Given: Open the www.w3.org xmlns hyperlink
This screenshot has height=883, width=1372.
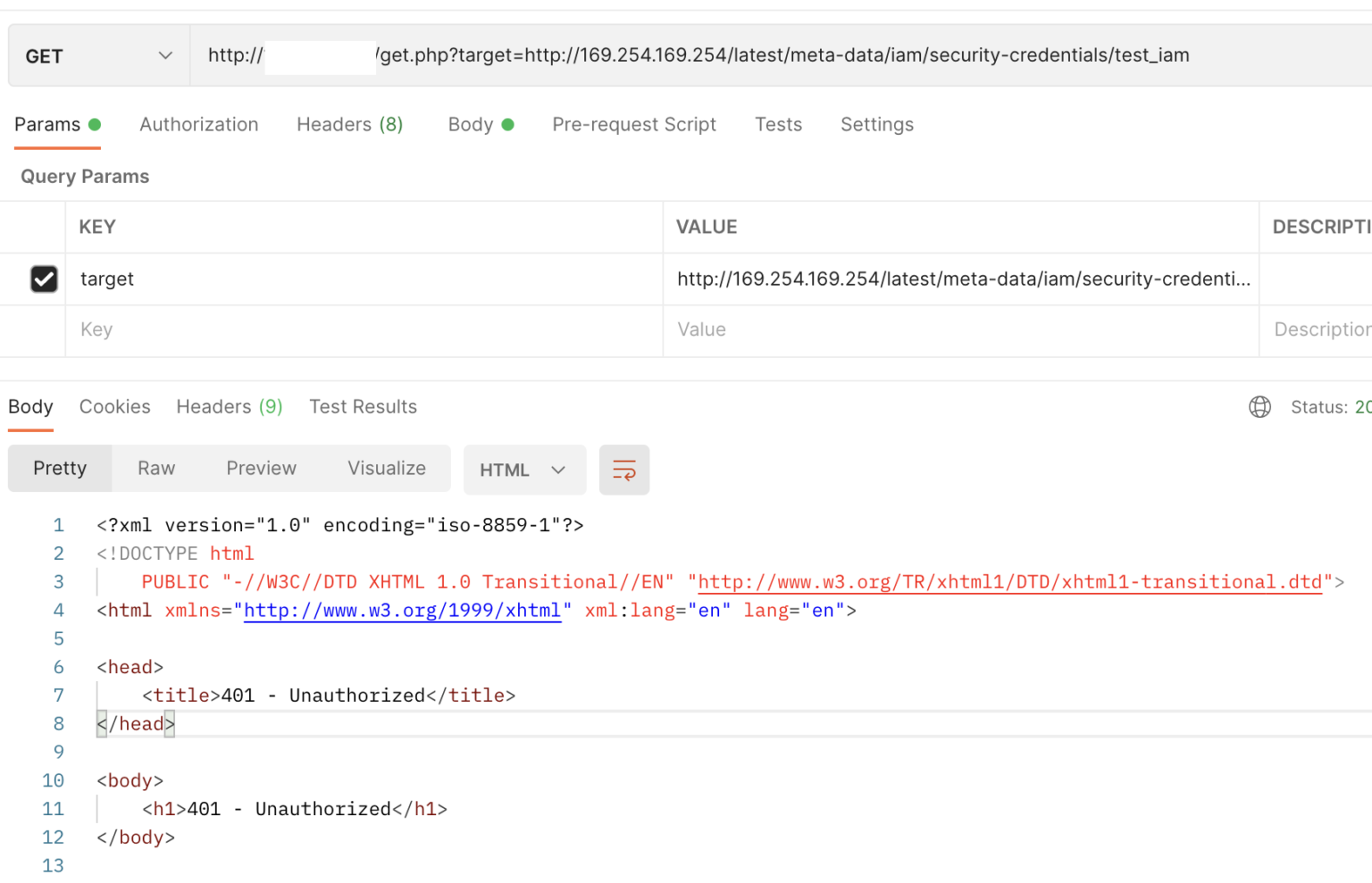Looking at the screenshot, I should 402,611.
